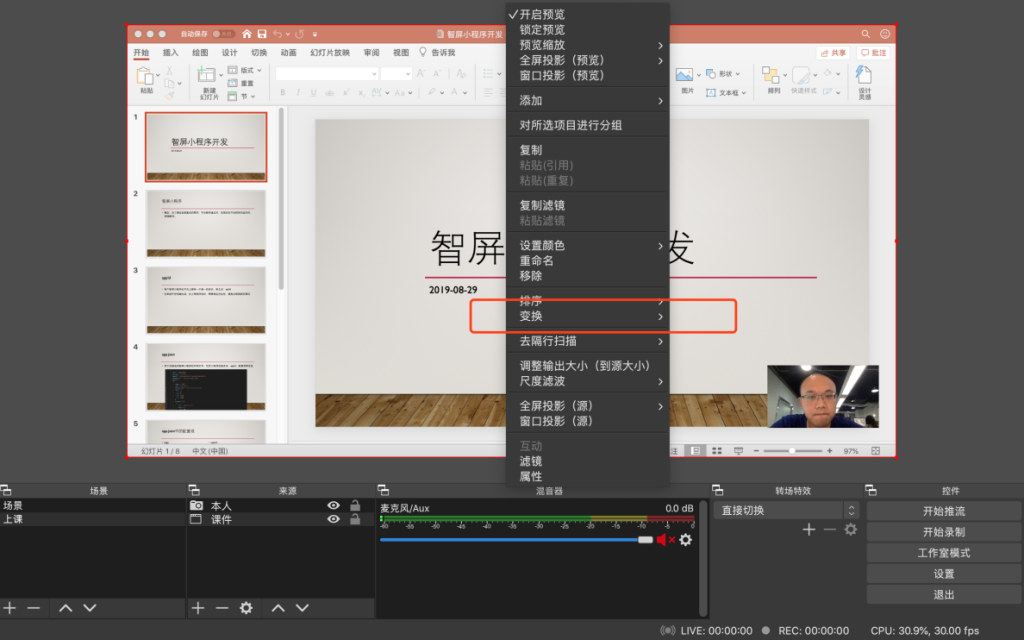
Task: Add a transition using the plus icon
Action: click(809, 529)
